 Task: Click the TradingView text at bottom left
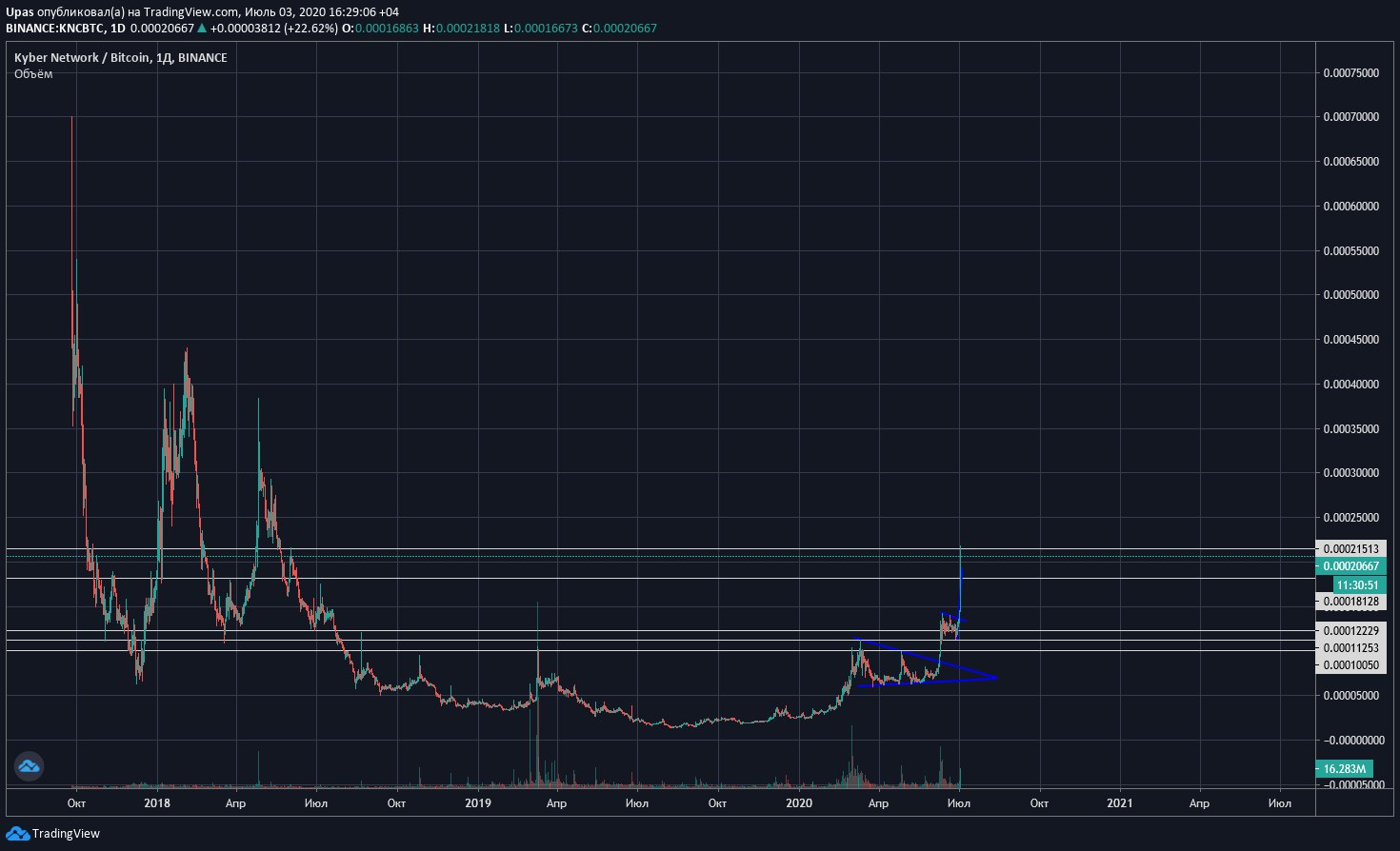66,834
